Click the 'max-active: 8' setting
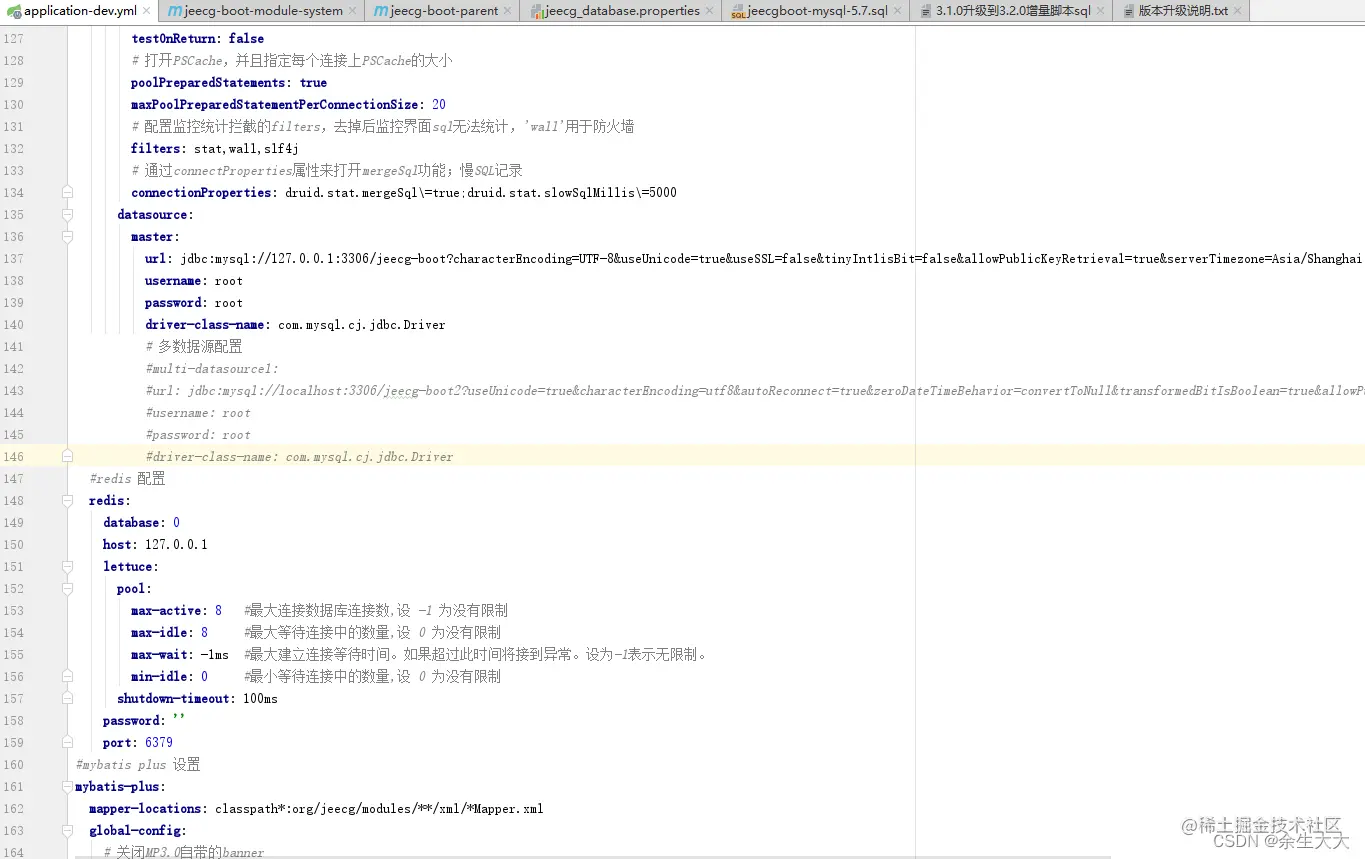This screenshot has width=1365, height=859. click(176, 610)
